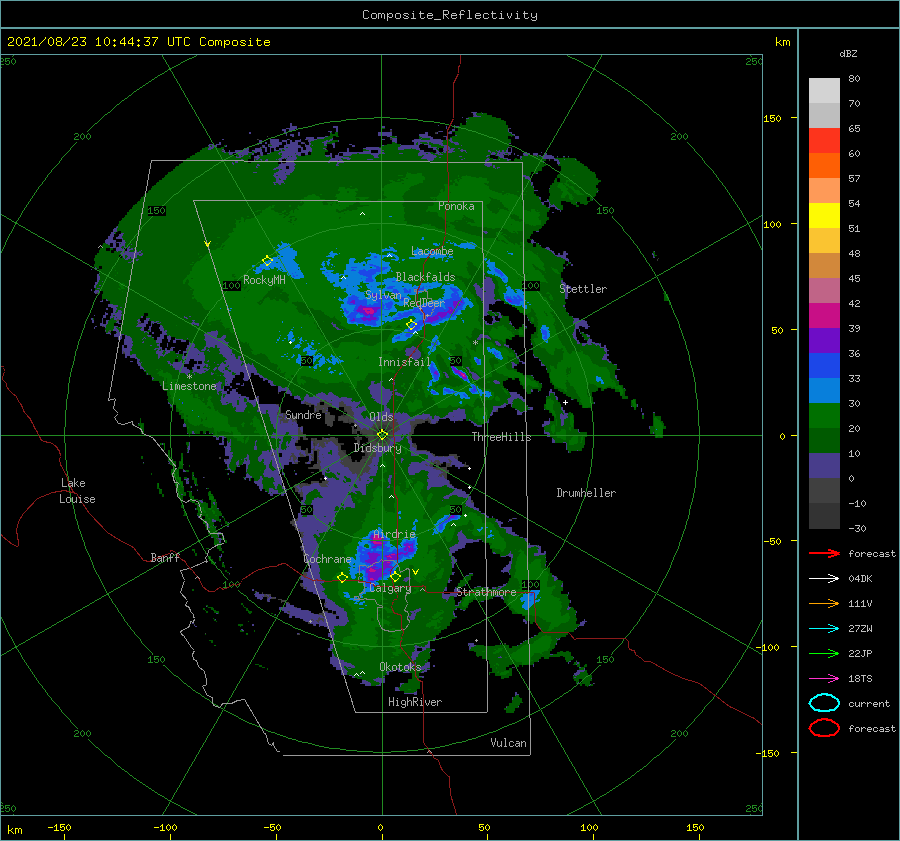
Task: Click the Cochrane town label
Action: (327, 559)
